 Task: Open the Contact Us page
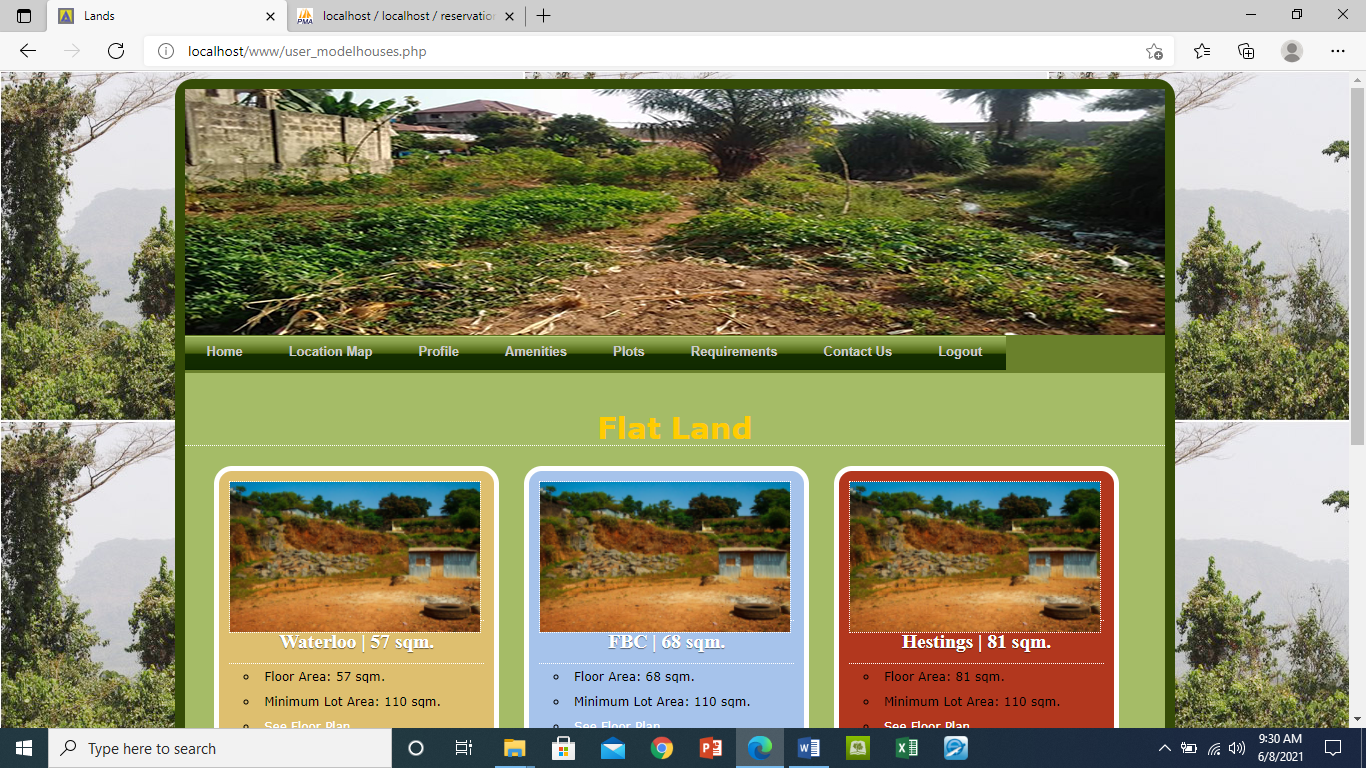pos(857,352)
